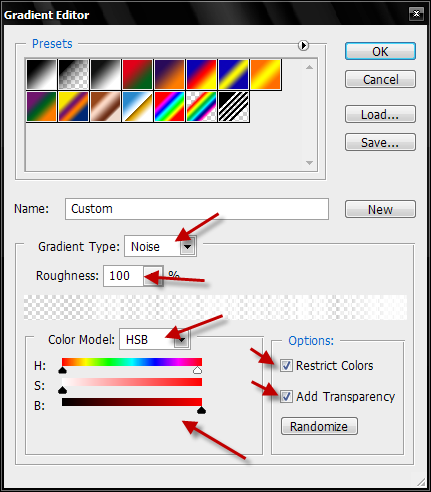Expand the Gradient Type dropdown
Image resolution: width=431 pixels, height=492 pixels.
(x=188, y=247)
